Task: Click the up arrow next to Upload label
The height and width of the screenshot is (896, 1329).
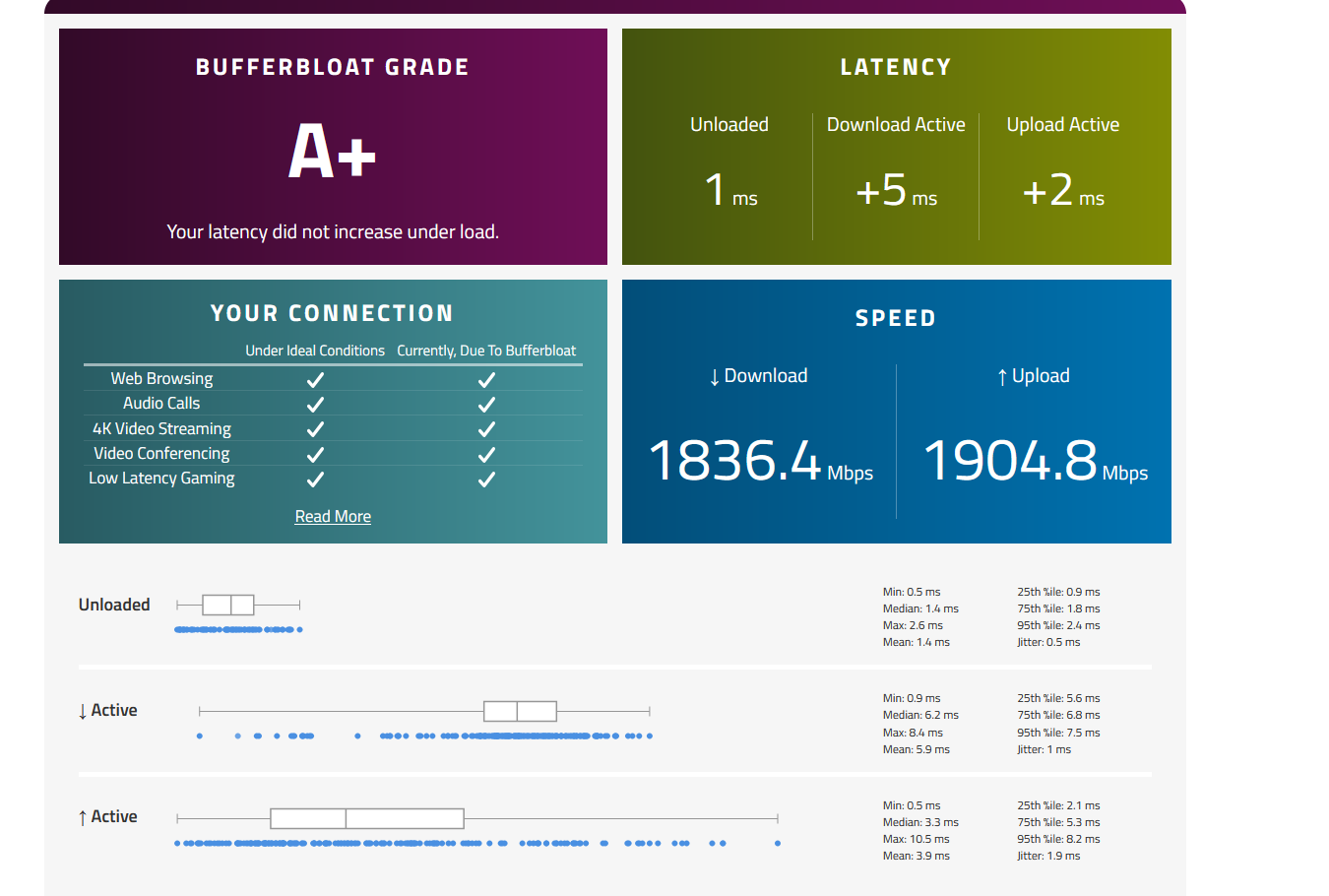Action: click(1002, 377)
